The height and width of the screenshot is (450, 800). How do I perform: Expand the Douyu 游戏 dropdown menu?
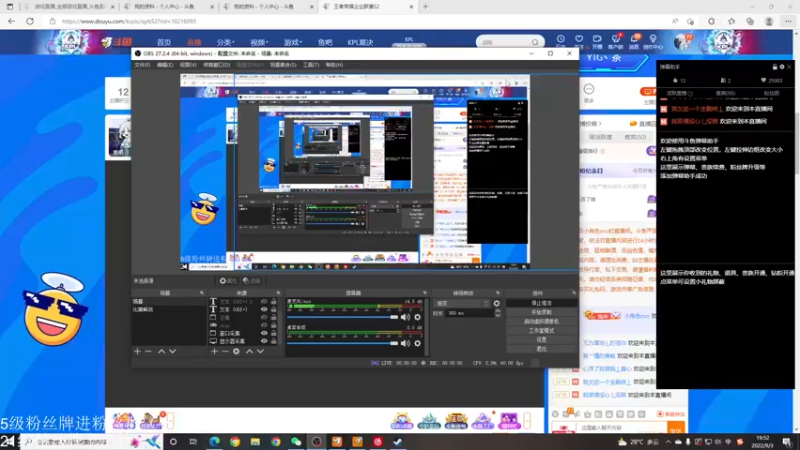[293, 42]
